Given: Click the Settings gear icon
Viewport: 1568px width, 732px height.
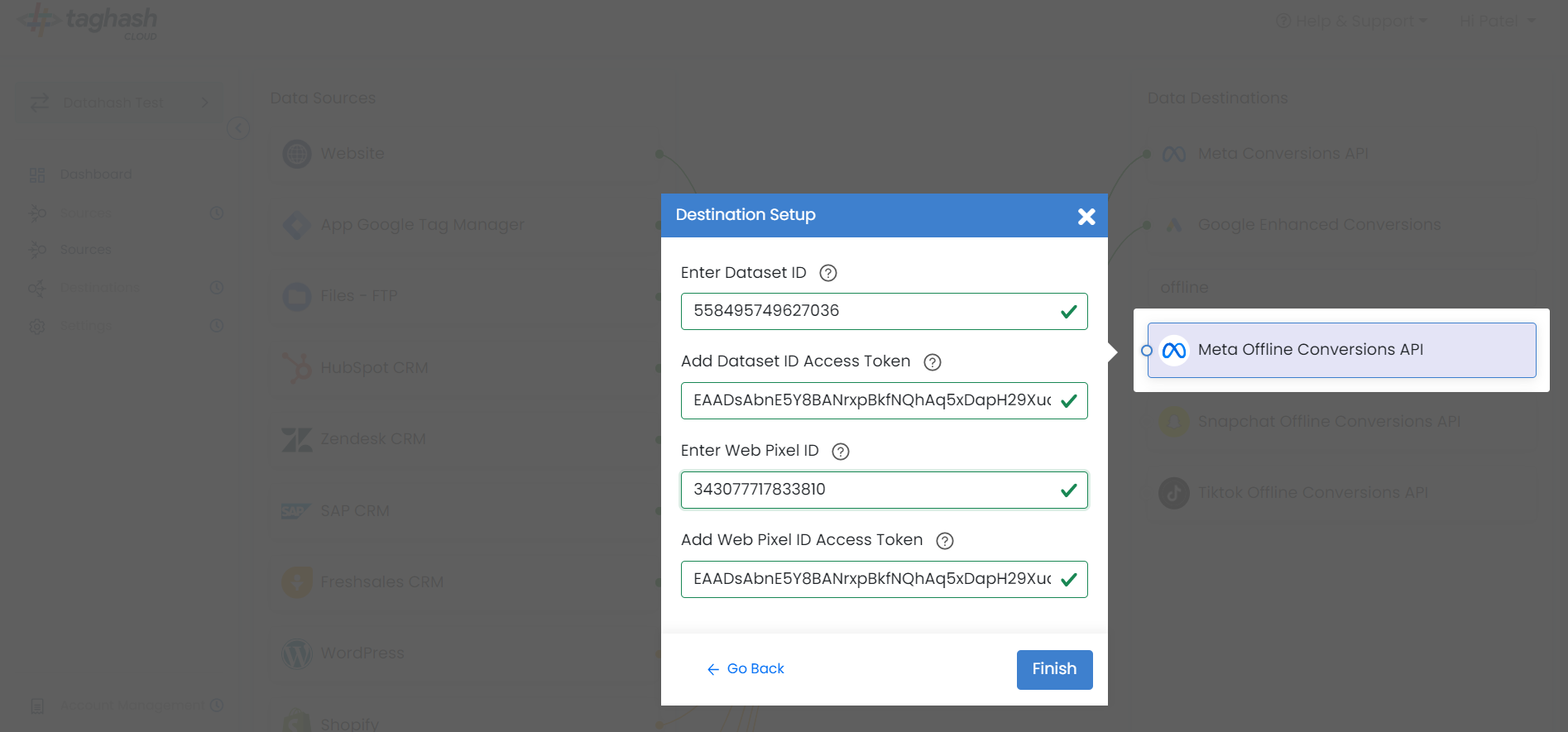Looking at the screenshot, I should 37,326.
